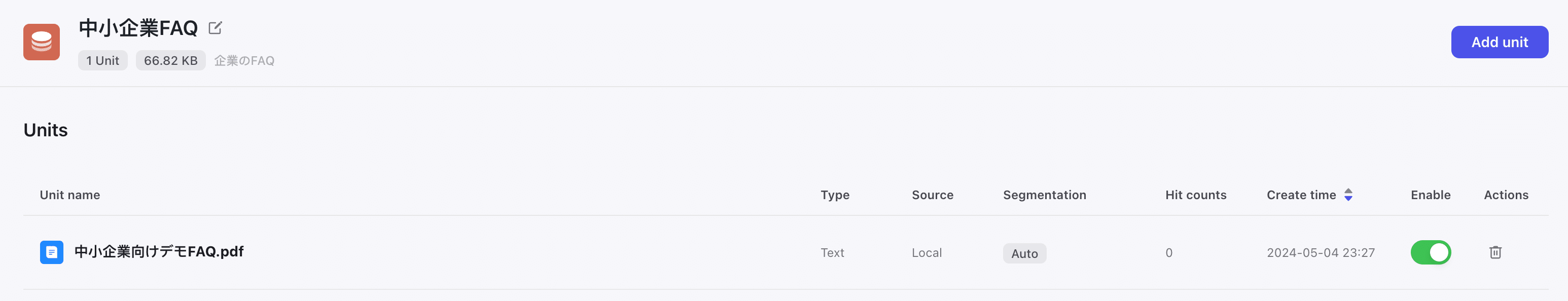Disable the 中小企業向けデモFAQ.pdf unit toggle

tap(1431, 252)
